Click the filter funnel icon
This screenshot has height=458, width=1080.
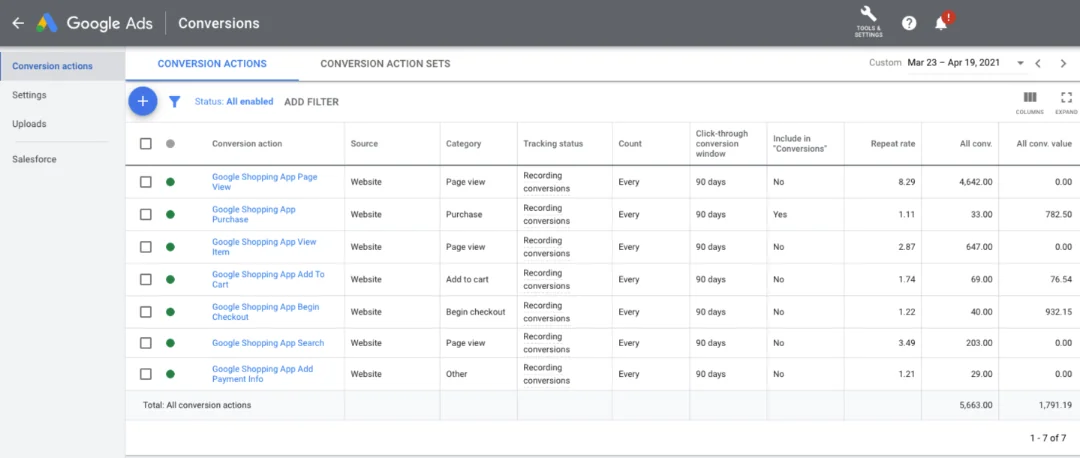coord(175,102)
